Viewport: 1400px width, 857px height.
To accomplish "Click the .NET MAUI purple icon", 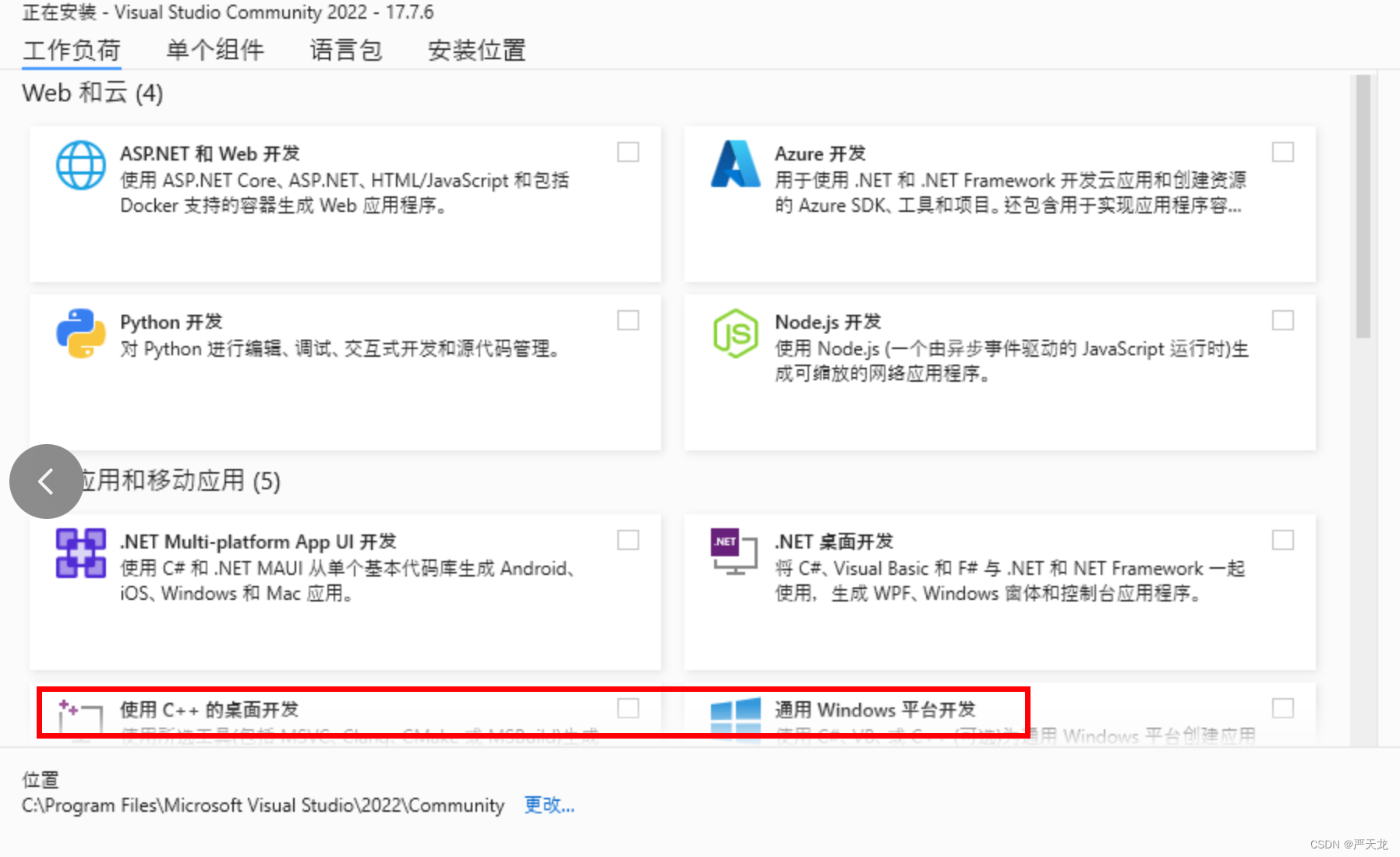I will pyautogui.click(x=81, y=553).
